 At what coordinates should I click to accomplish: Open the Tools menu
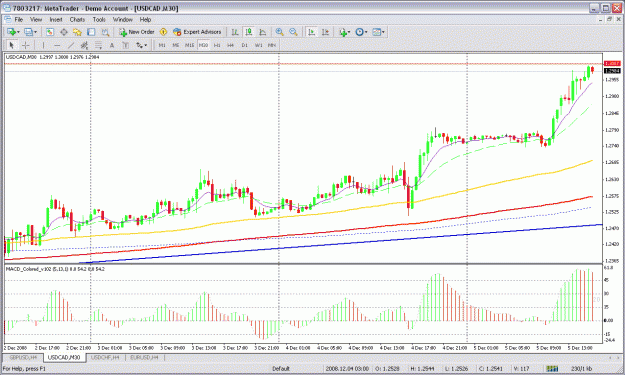click(99, 19)
